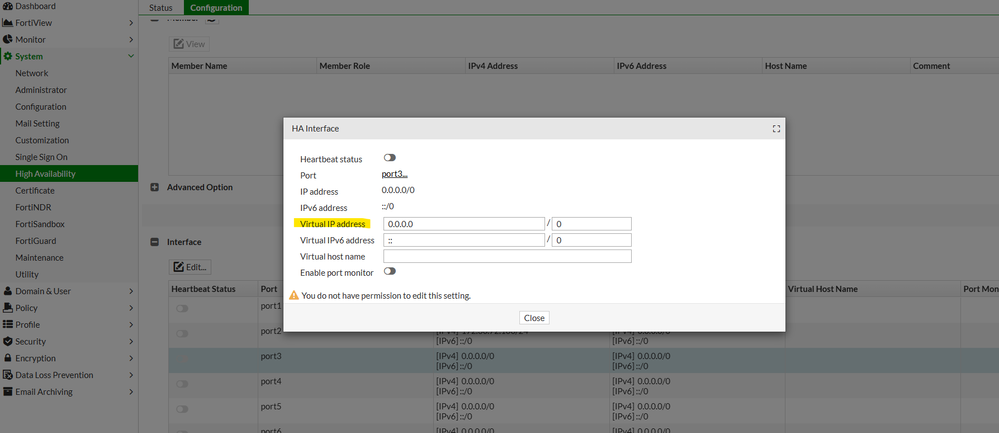Toggle heartbeat status for port2 row
Screen dimensions: 999x433
(182, 334)
